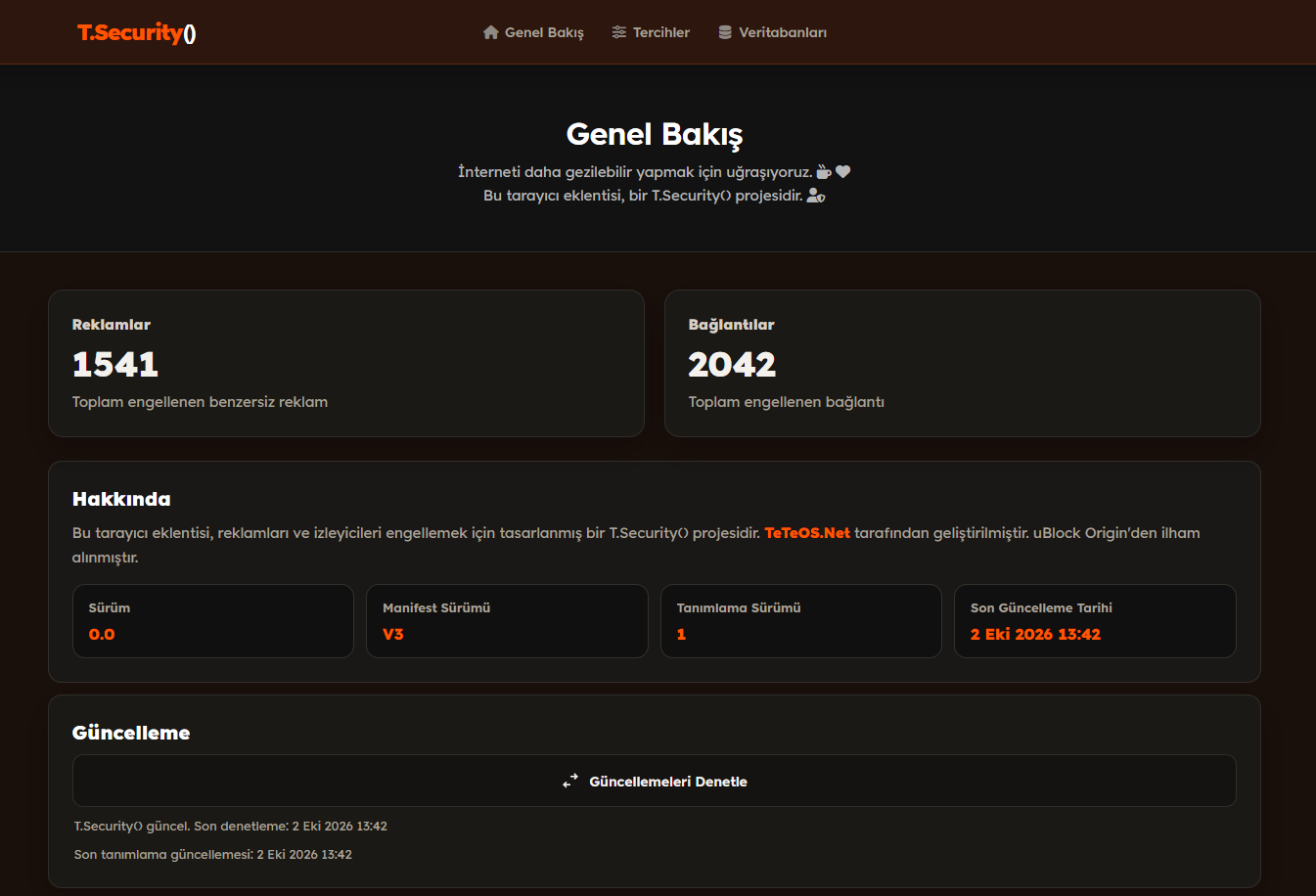
Task: Go to the Veritabanları page
Action: (772, 32)
